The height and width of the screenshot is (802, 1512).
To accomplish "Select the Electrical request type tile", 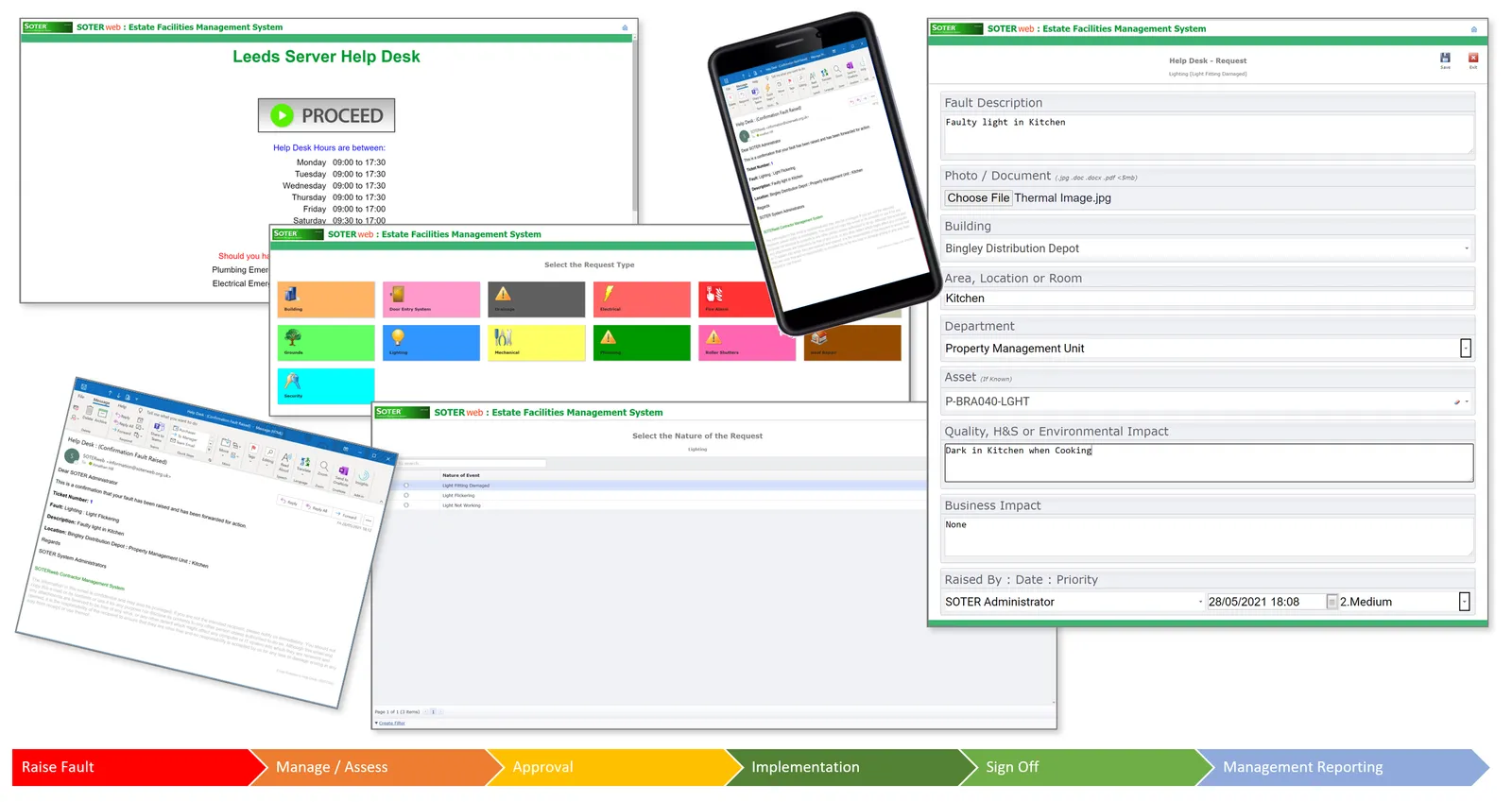I will [642, 299].
